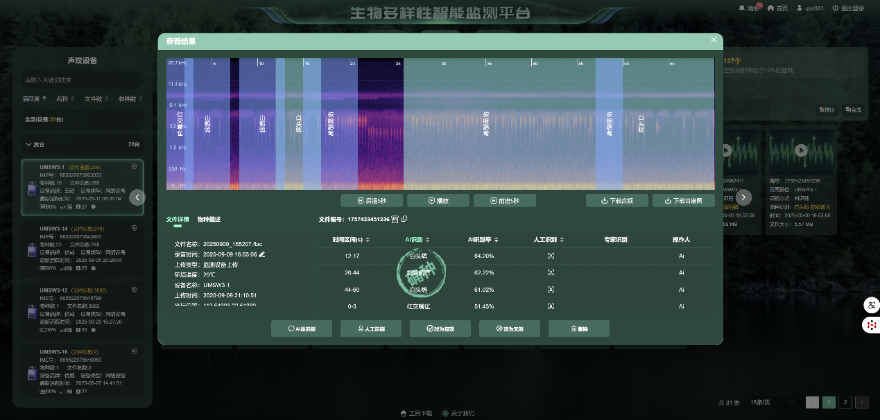Select the 文件详情 tab
The width and height of the screenshot is (880, 420).
click(x=178, y=218)
